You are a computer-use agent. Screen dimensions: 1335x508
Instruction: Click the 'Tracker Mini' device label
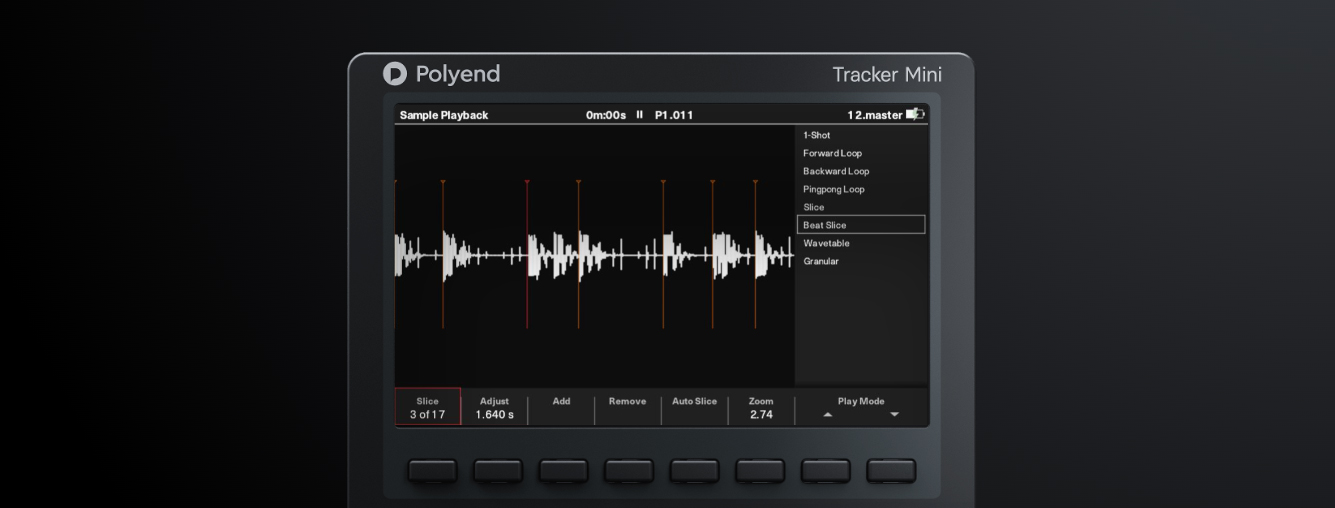(887, 75)
